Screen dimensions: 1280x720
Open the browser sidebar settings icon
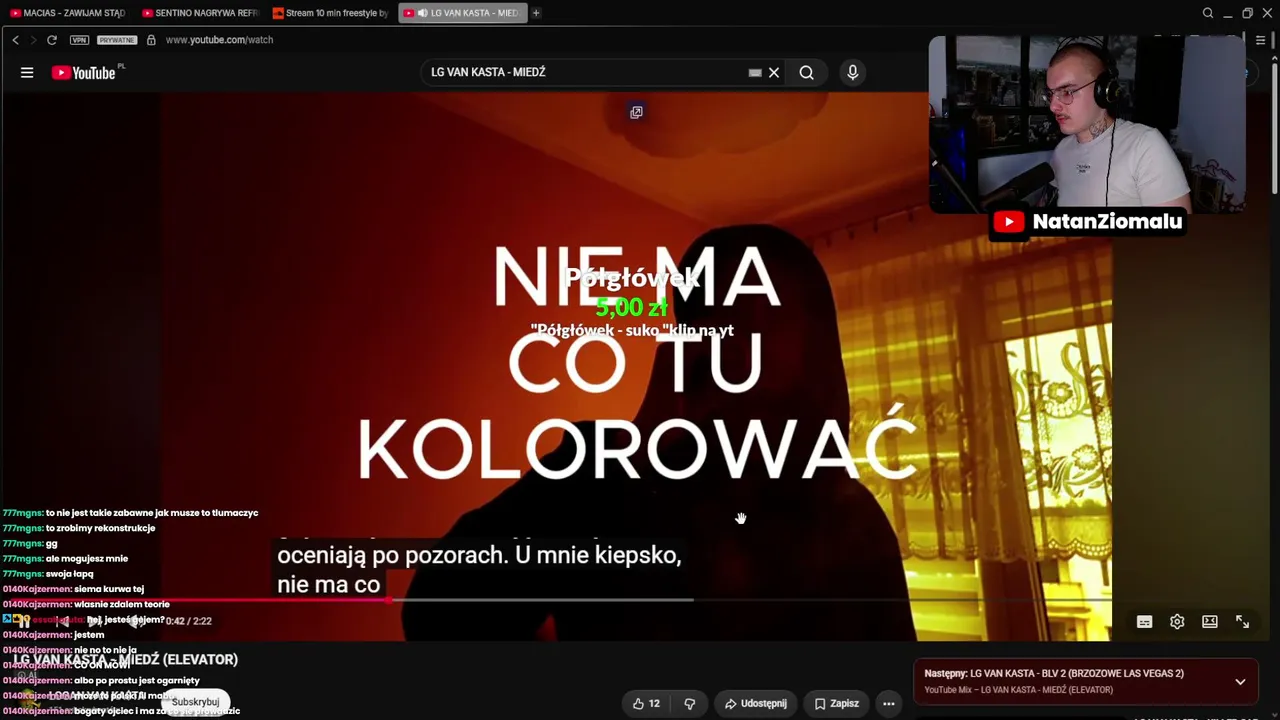point(1260,40)
